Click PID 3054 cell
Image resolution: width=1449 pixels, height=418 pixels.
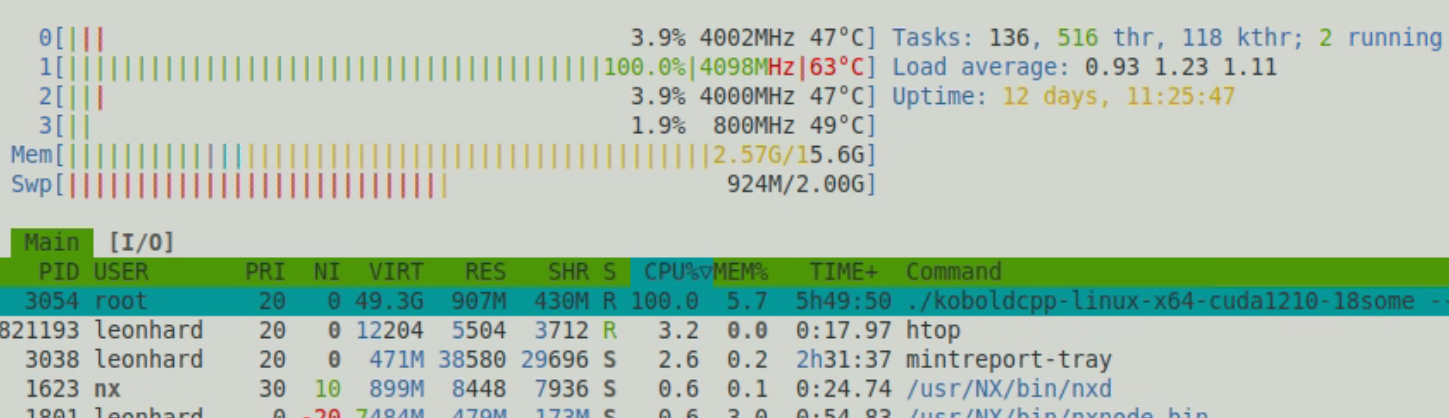pyautogui.click(x=52, y=301)
